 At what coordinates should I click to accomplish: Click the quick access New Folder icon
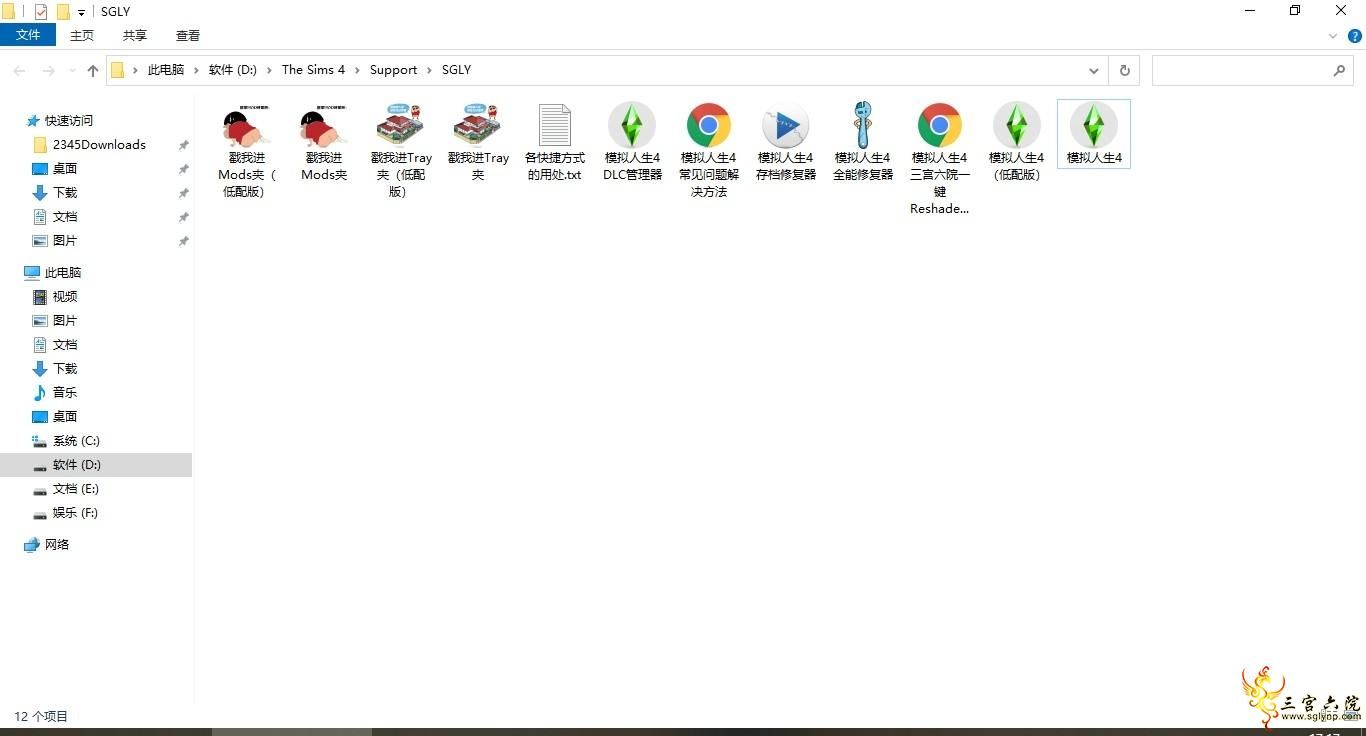pos(63,12)
